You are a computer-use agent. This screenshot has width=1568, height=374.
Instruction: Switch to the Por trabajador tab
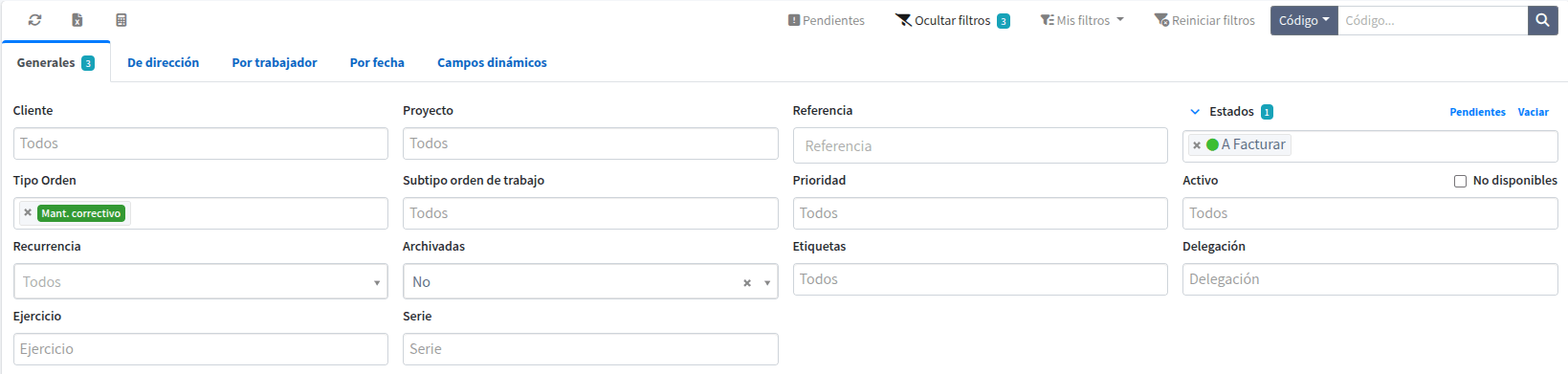click(275, 62)
